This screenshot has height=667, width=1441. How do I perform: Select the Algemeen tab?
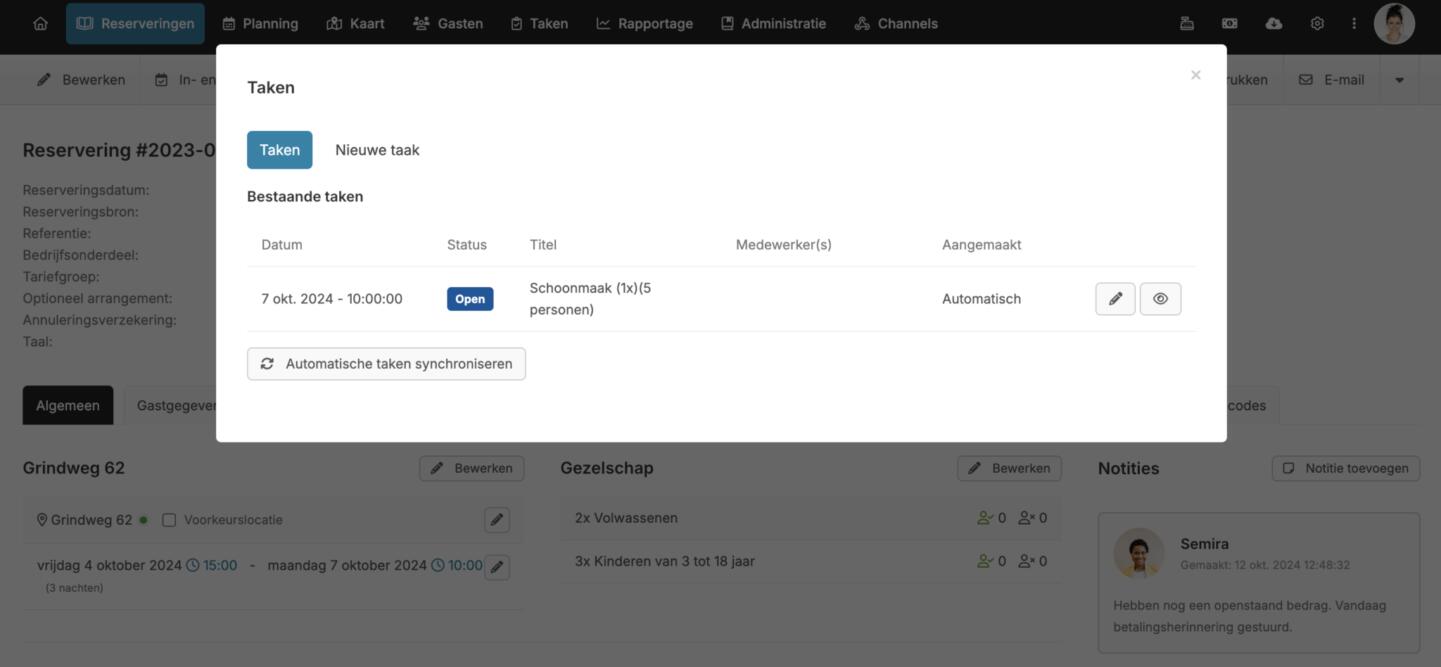68,406
